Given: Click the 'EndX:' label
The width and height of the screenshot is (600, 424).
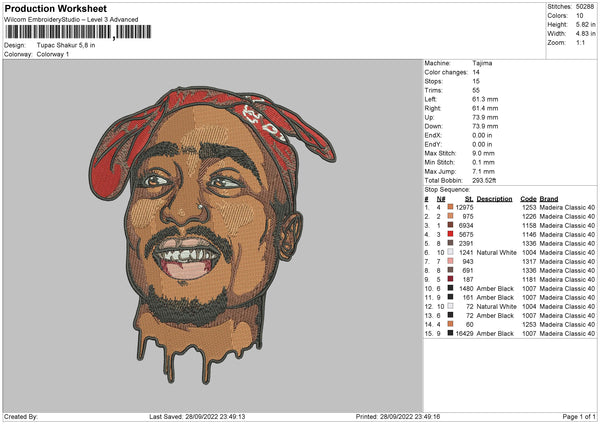Looking at the screenshot, I should [433, 135].
